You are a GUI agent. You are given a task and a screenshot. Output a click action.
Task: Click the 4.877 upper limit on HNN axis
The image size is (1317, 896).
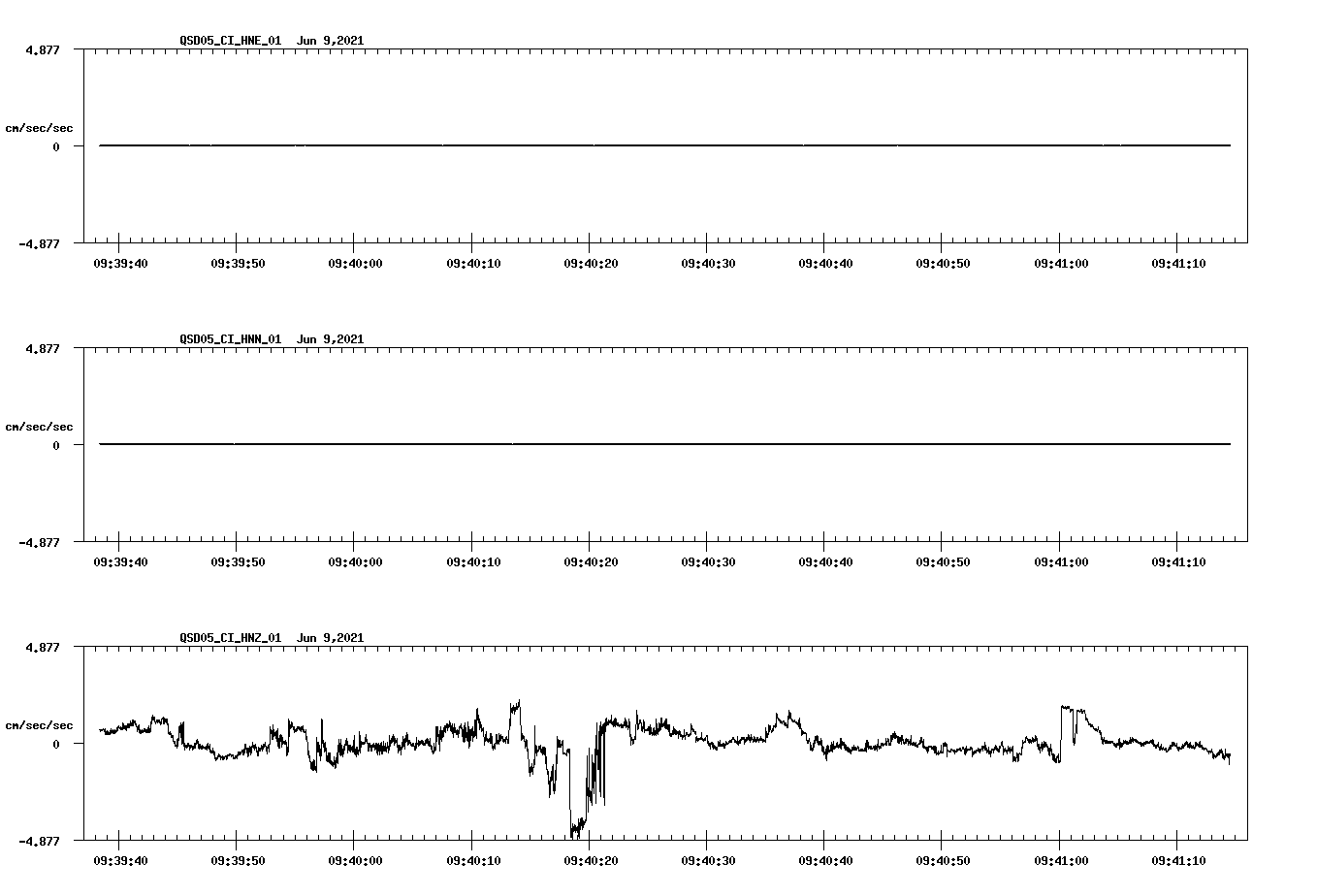(x=43, y=348)
